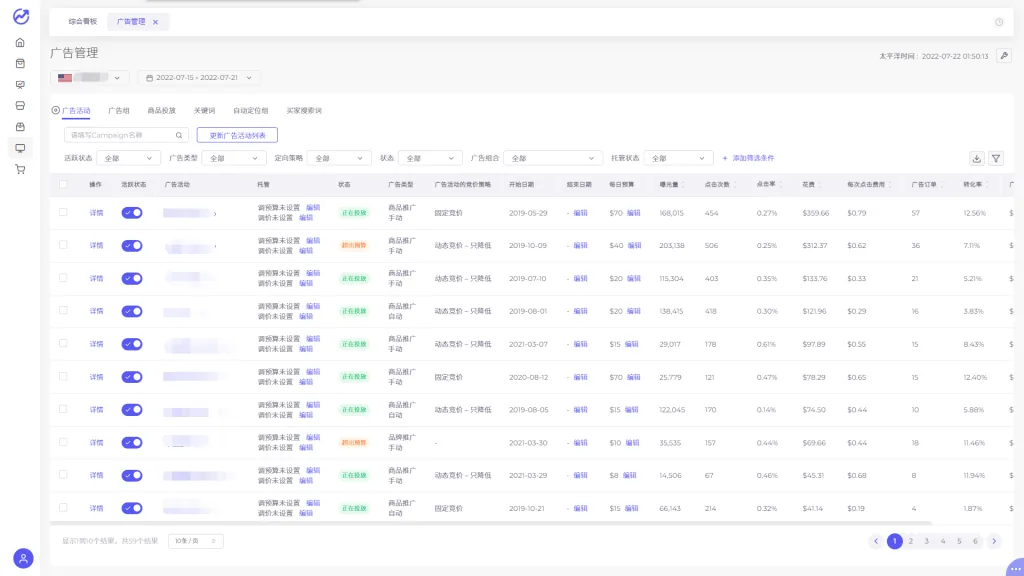Screen dimensions: 1024x576
Task: Open the 广告类型 filter dropdown
Action: (x=234, y=158)
